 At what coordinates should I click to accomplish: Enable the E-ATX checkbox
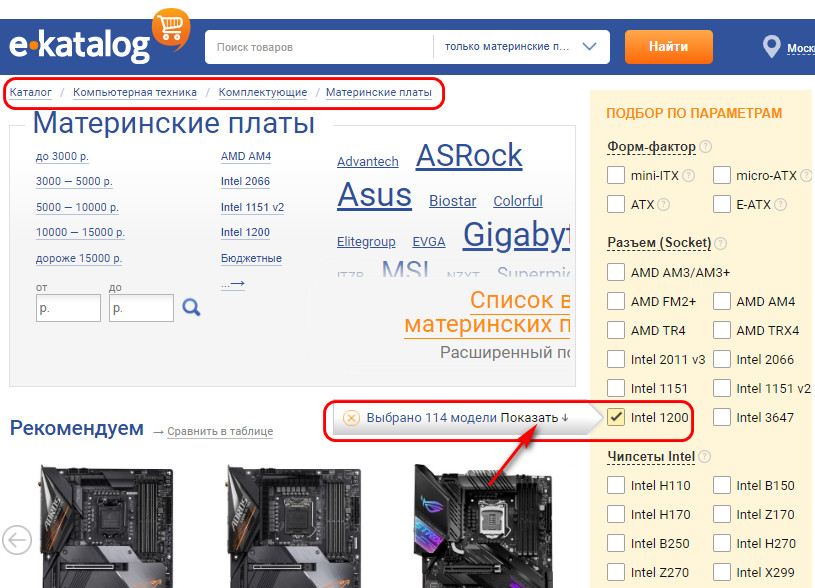(x=722, y=204)
